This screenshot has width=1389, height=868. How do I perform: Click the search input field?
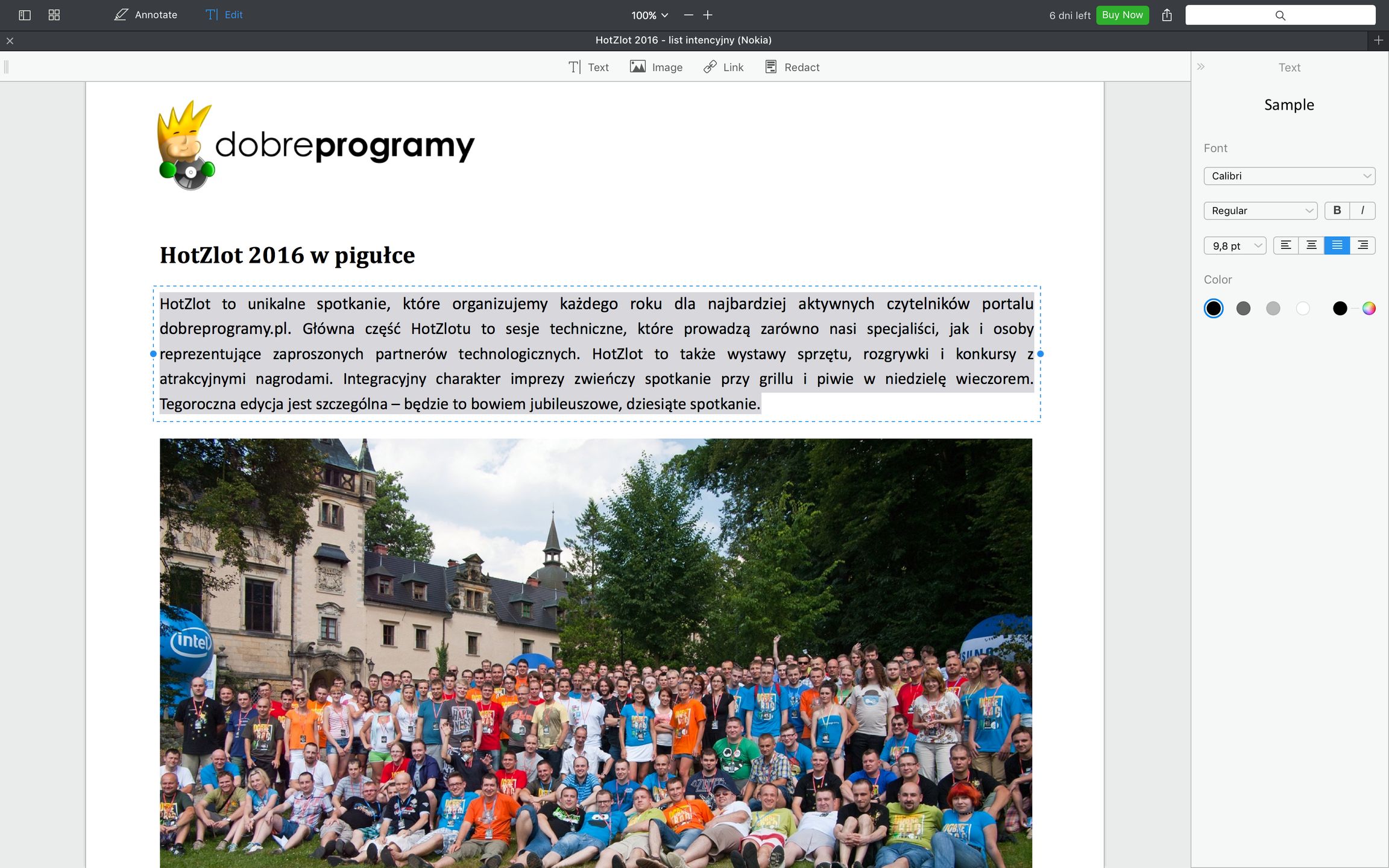1280,15
